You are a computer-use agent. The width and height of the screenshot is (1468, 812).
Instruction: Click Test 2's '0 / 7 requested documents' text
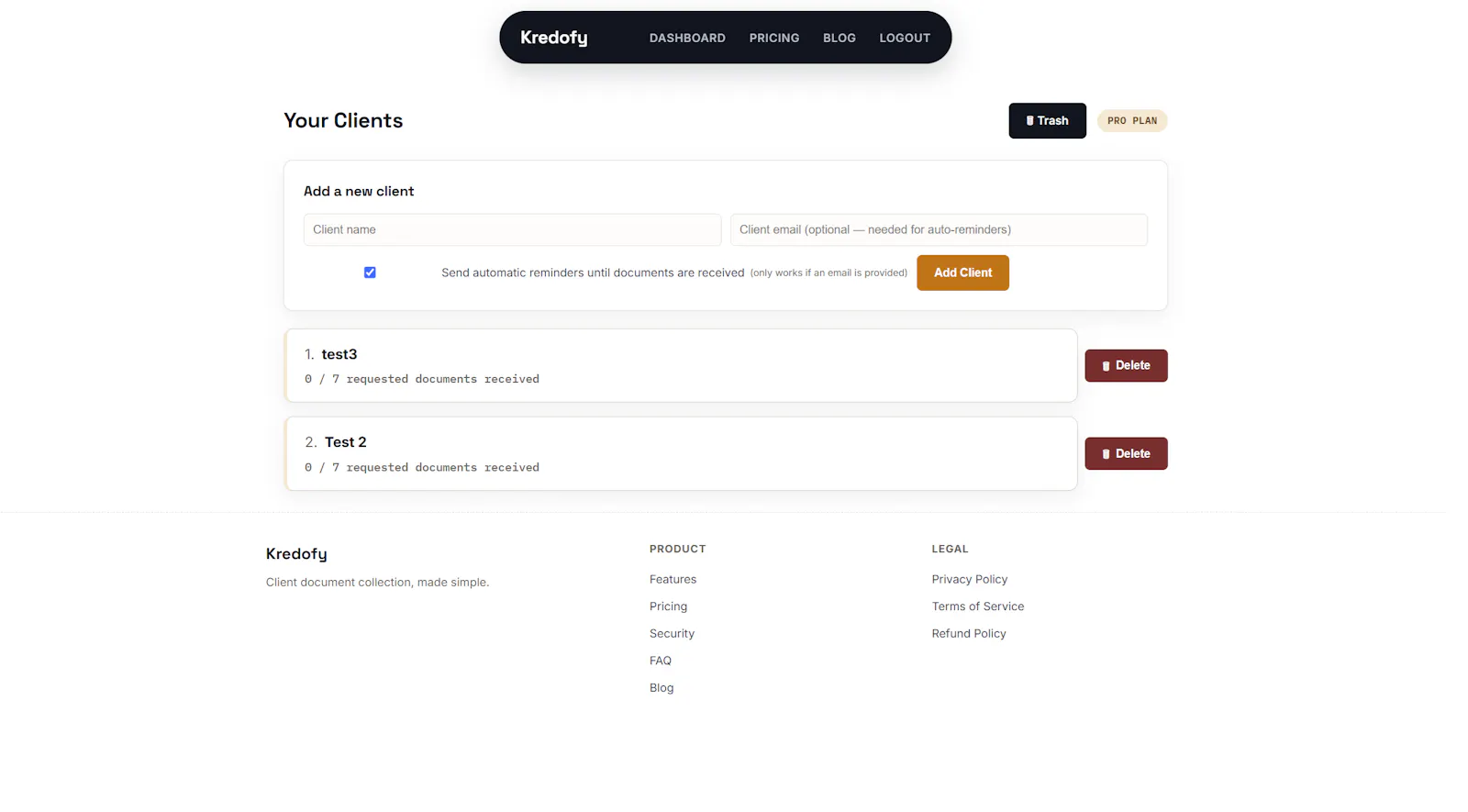coord(422,467)
